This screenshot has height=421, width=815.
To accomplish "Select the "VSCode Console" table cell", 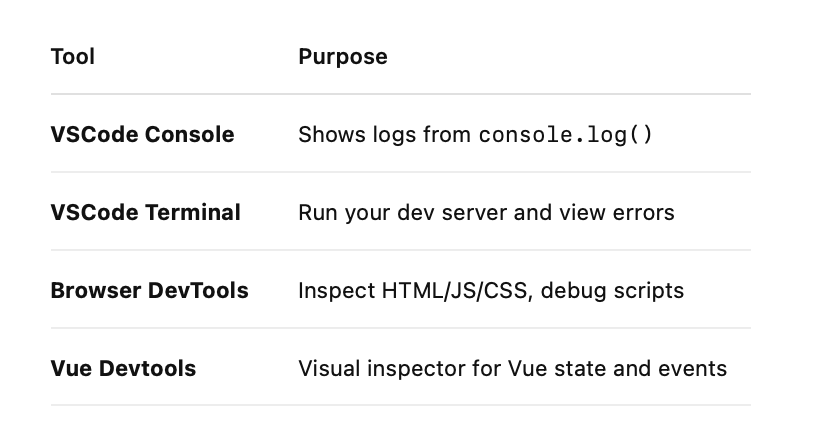I will [142, 134].
